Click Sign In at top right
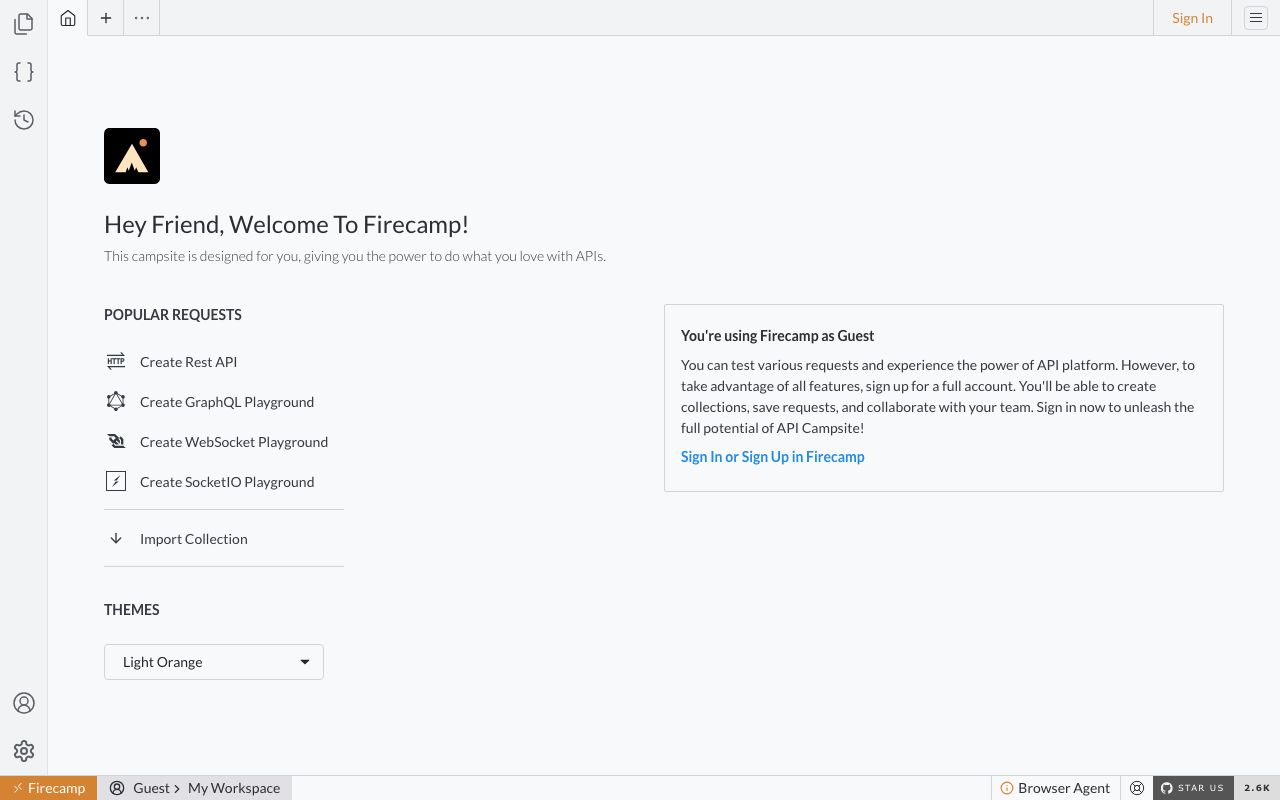This screenshot has width=1280, height=800. point(1192,18)
